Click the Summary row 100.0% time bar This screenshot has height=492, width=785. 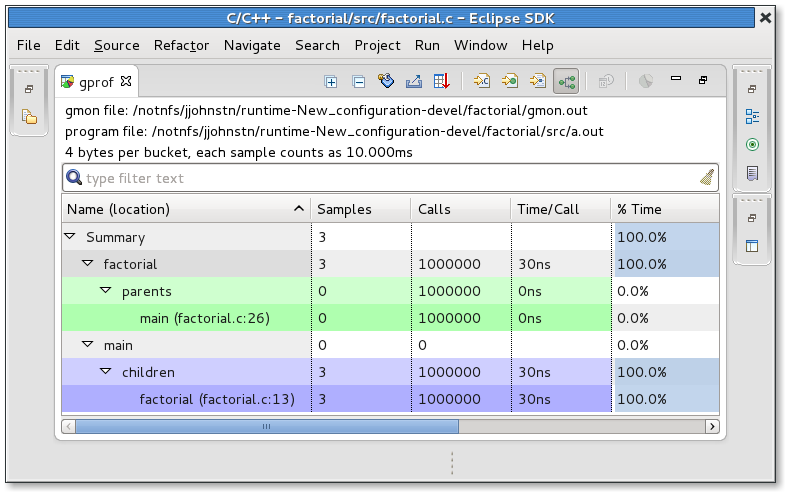click(667, 237)
